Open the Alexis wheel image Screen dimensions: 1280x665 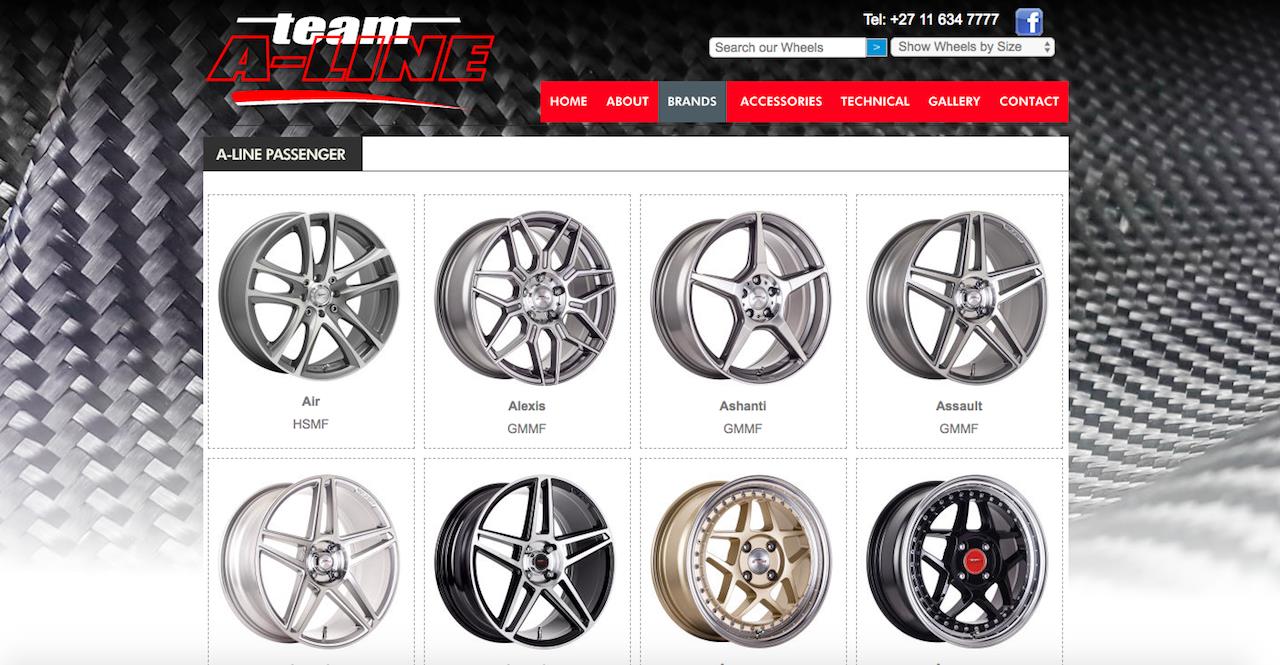[526, 297]
